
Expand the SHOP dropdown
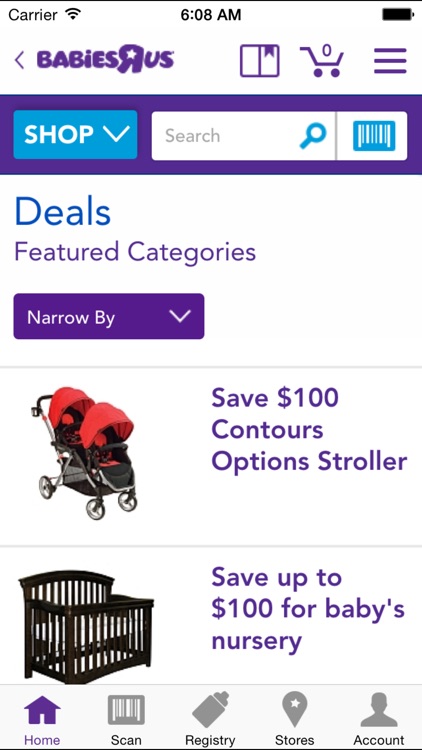click(x=75, y=135)
